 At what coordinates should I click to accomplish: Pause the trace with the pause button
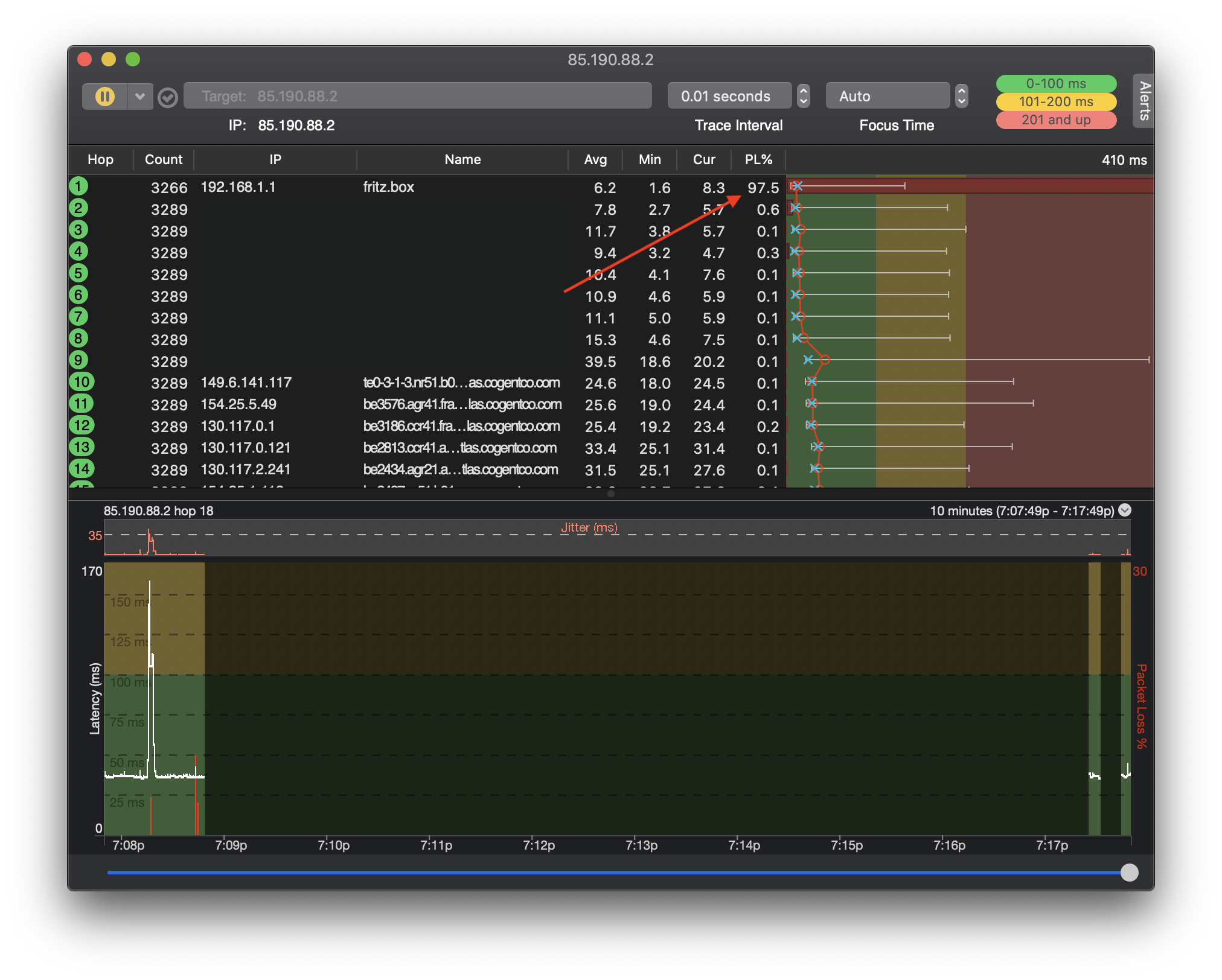[105, 97]
